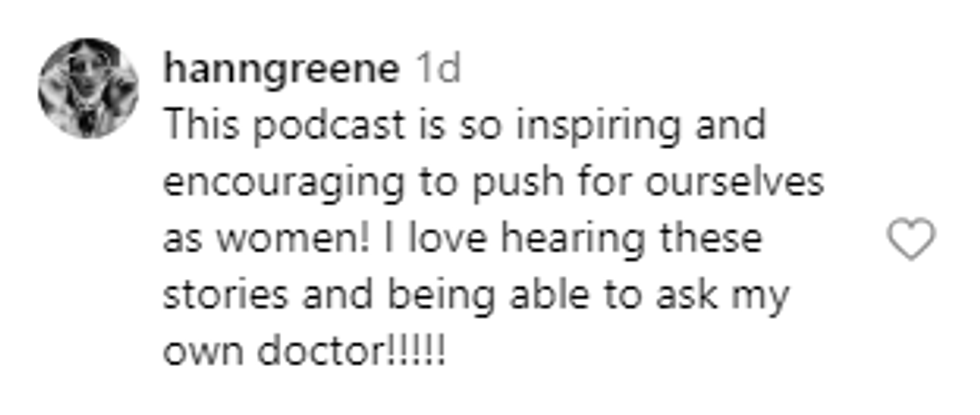Image resolution: width=980 pixels, height=415 pixels.
Task: Select the 1d timestamp
Action: [439, 68]
